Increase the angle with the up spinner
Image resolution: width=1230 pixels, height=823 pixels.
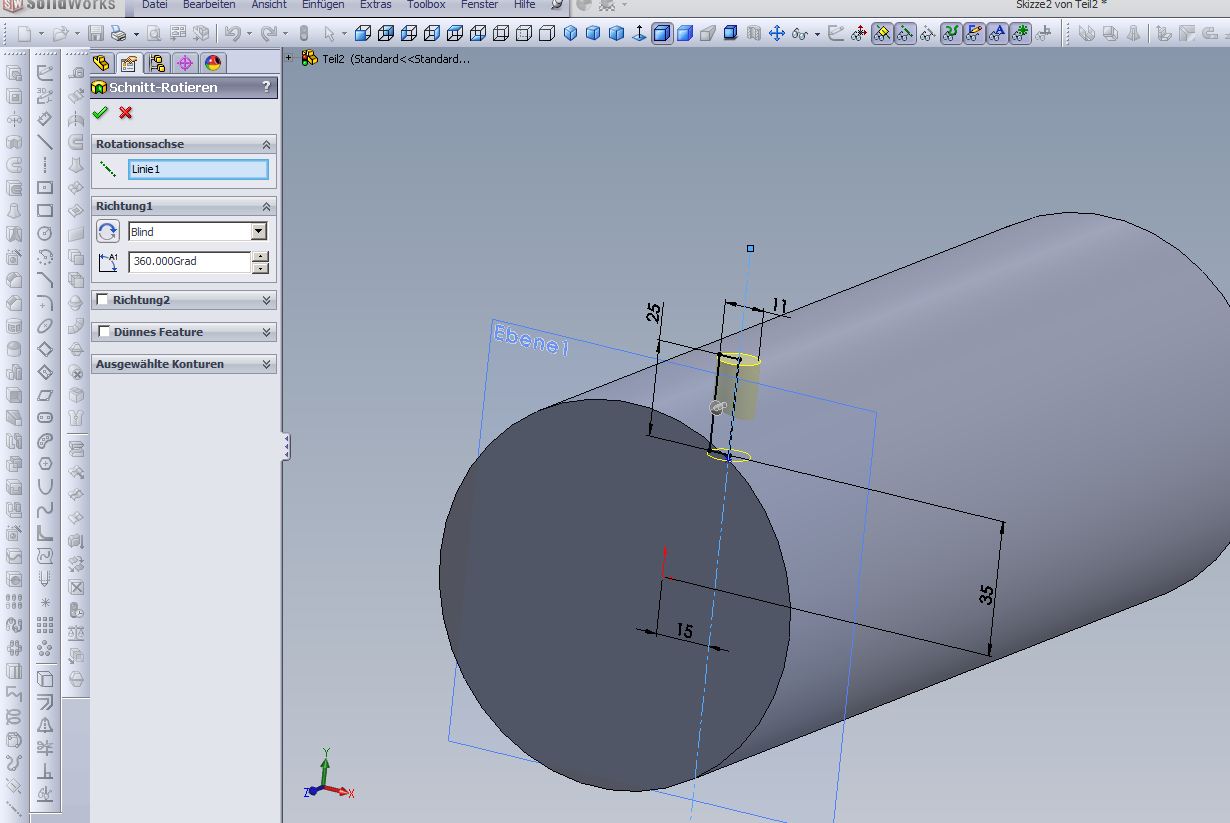261,257
